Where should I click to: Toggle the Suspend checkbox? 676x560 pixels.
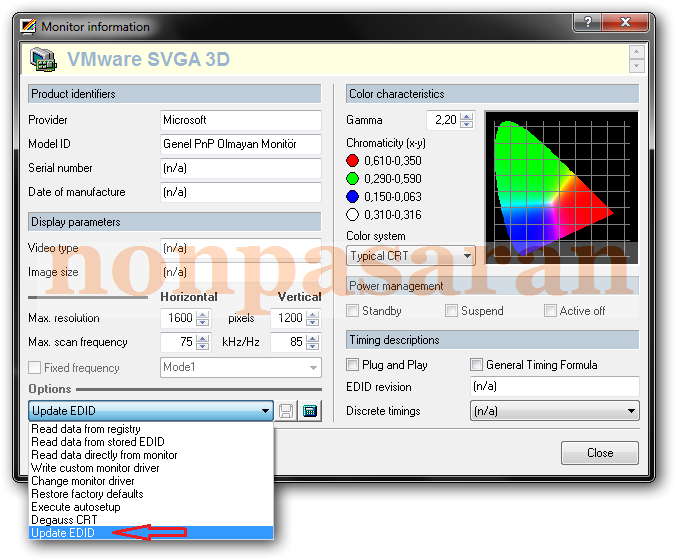pos(451,310)
